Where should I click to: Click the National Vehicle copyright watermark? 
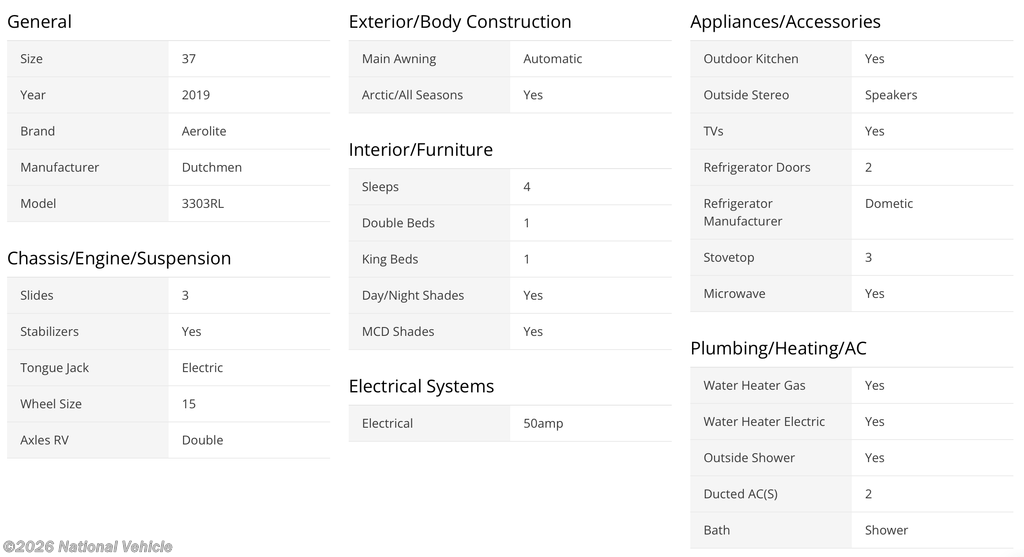click(87, 546)
